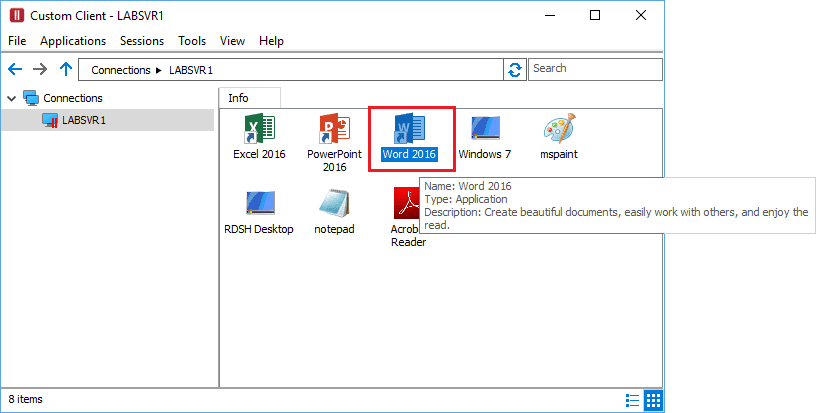The width and height of the screenshot is (816, 413).
Task: Open the Help menu
Action: [271, 41]
